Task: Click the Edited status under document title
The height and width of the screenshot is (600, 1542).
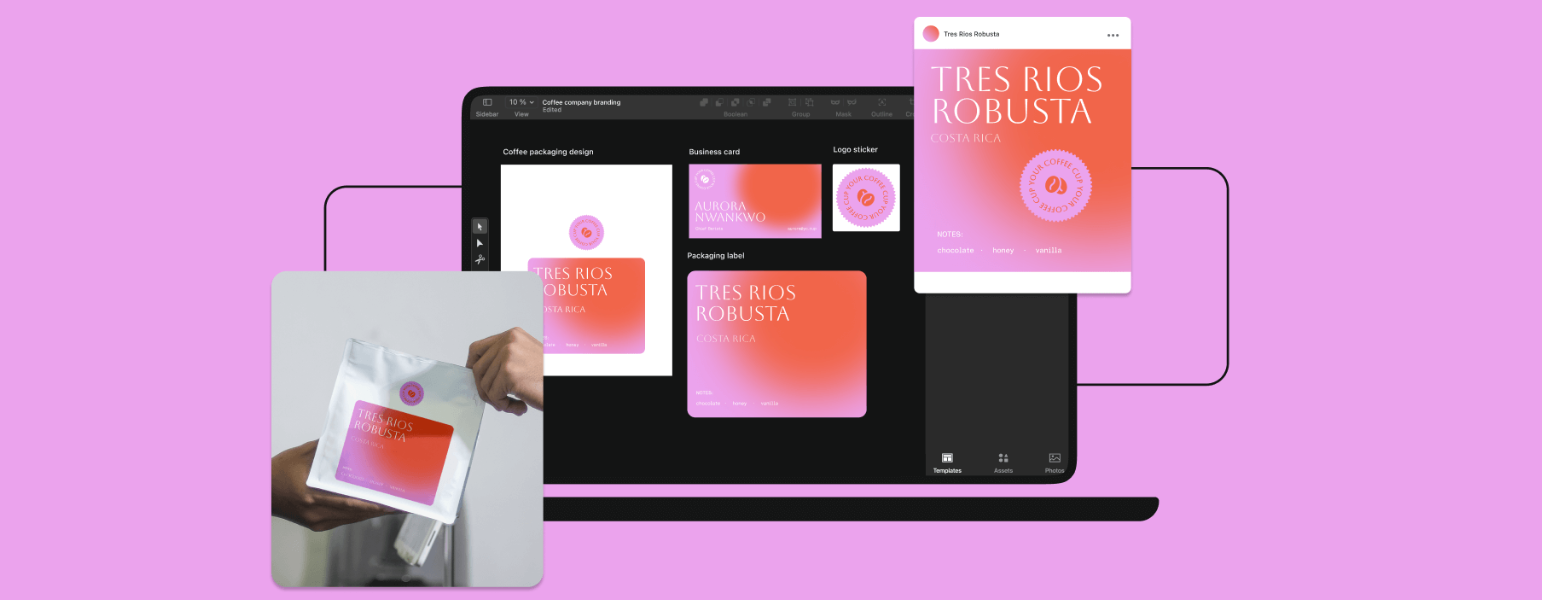Action: click(552, 110)
